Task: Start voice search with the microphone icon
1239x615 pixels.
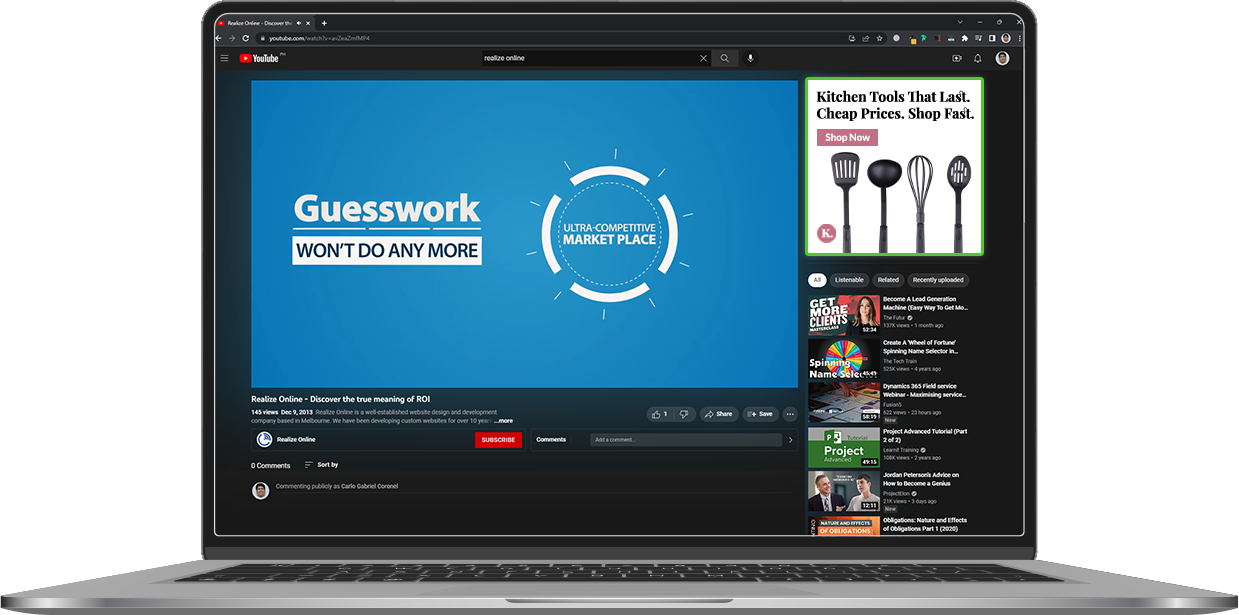Action: pyautogui.click(x=750, y=58)
